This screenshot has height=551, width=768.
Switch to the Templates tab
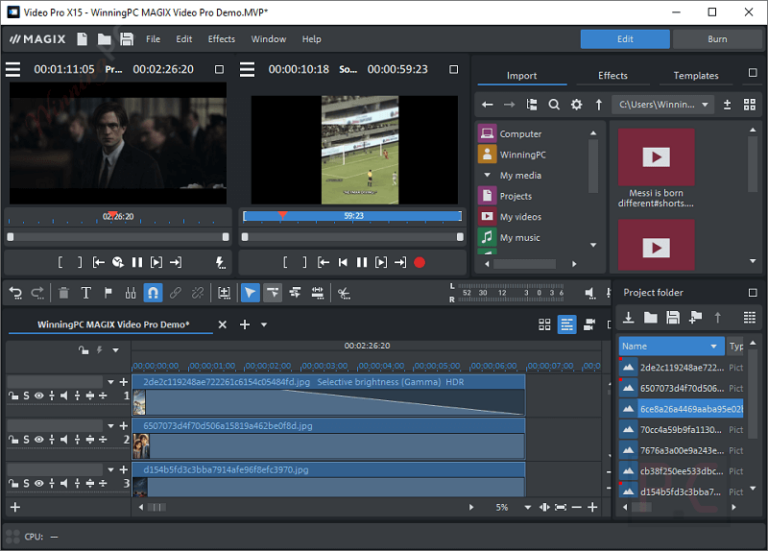pos(696,75)
